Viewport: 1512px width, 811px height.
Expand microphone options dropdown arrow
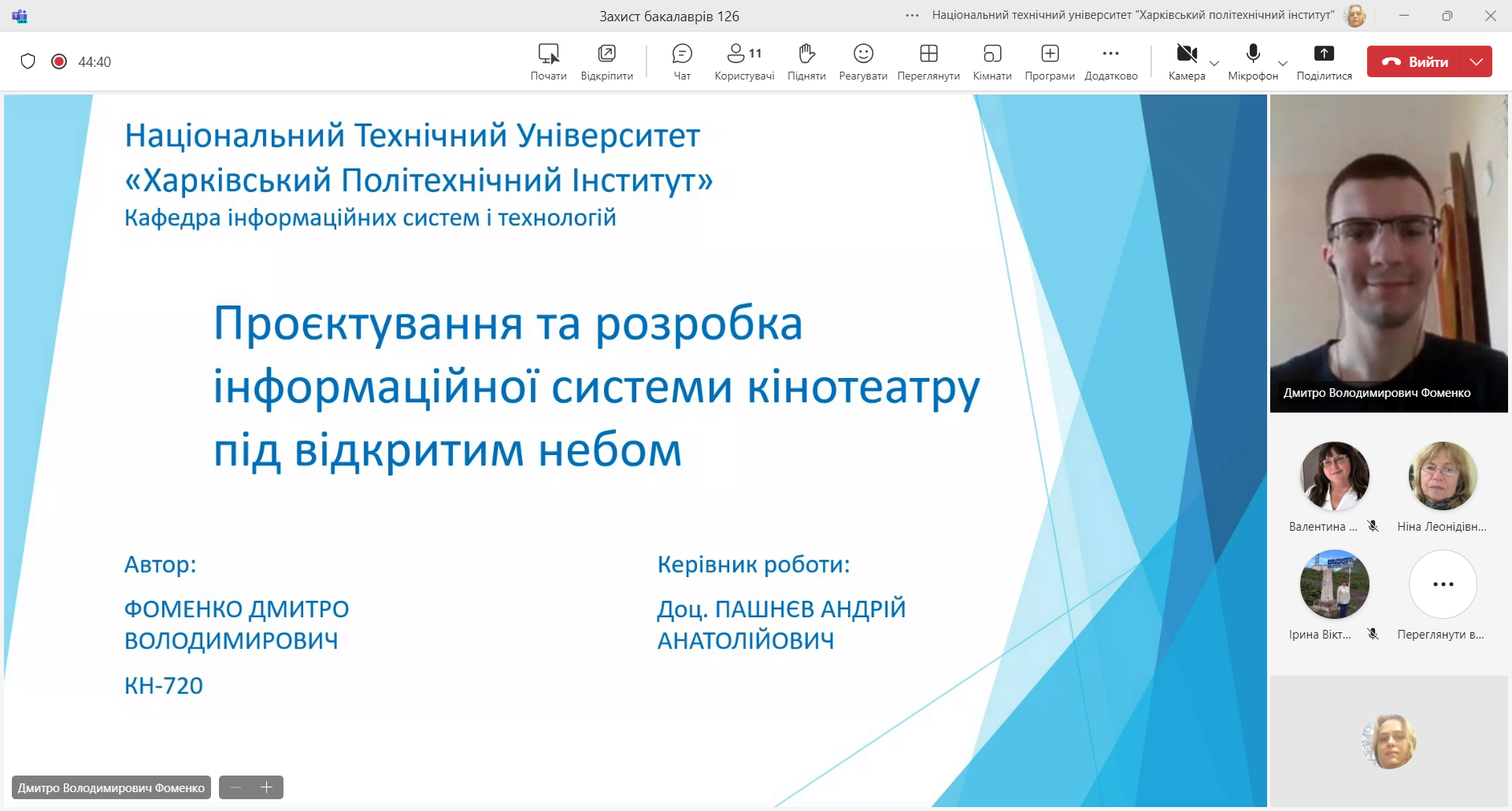pyautogui.click(x=1283, y=63)
